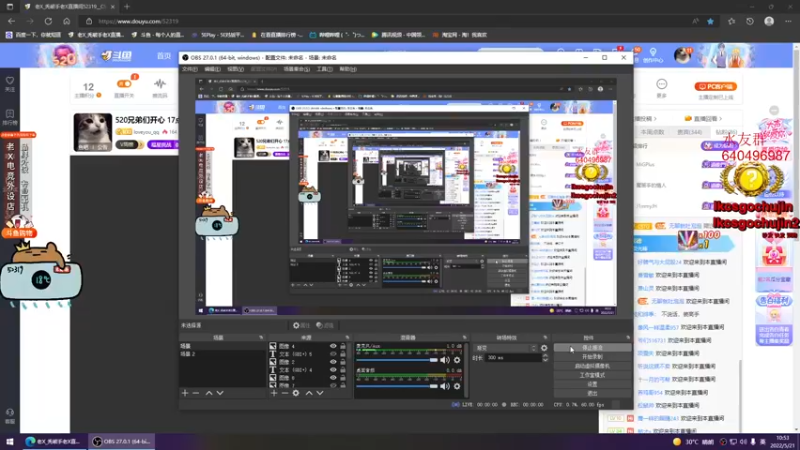Image resolution: width=800 pixels, height=450 pixels.
Task: Reload the browser page
Action: 48,21
